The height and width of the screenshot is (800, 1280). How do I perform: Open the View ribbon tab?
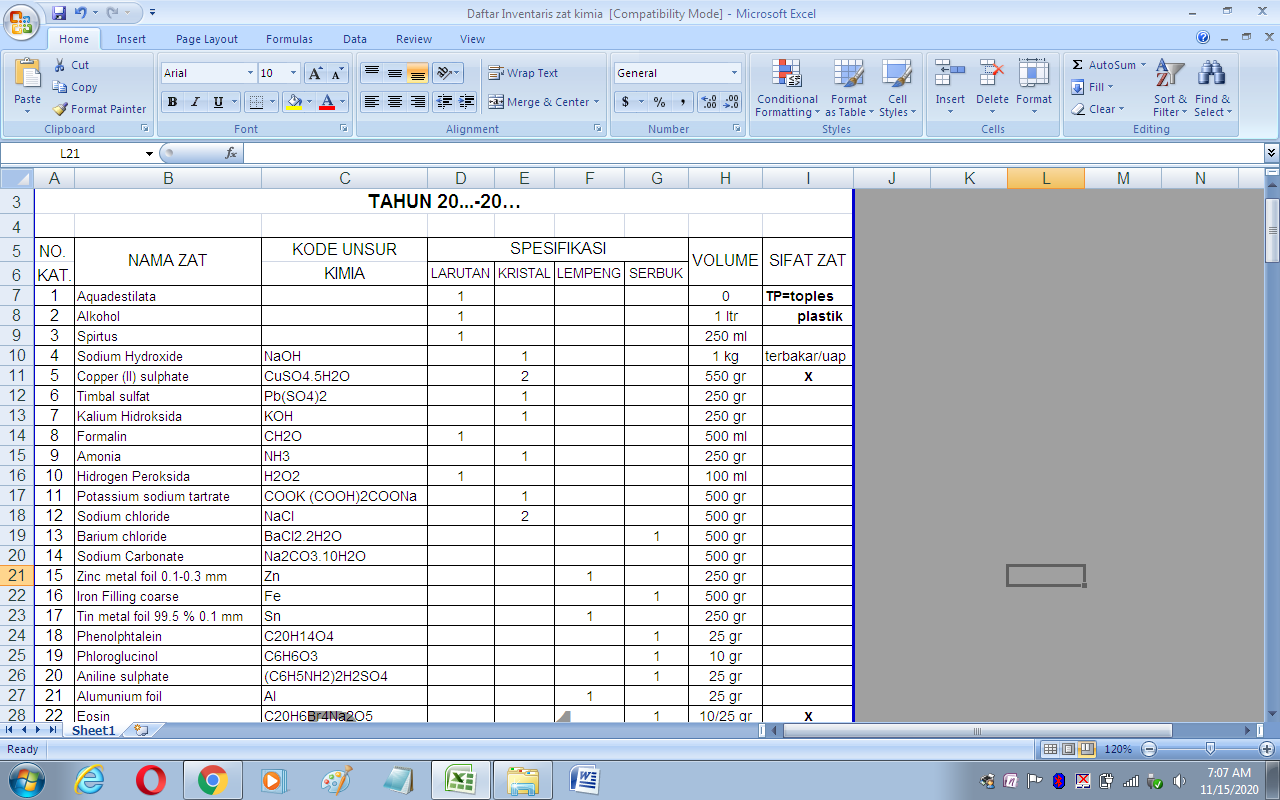473,39
